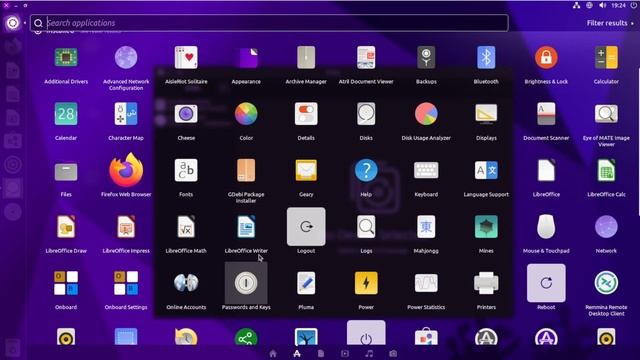Screen dimensions: 640x360
Task: Open the Files manager
Action: click(x=66, y=171)
